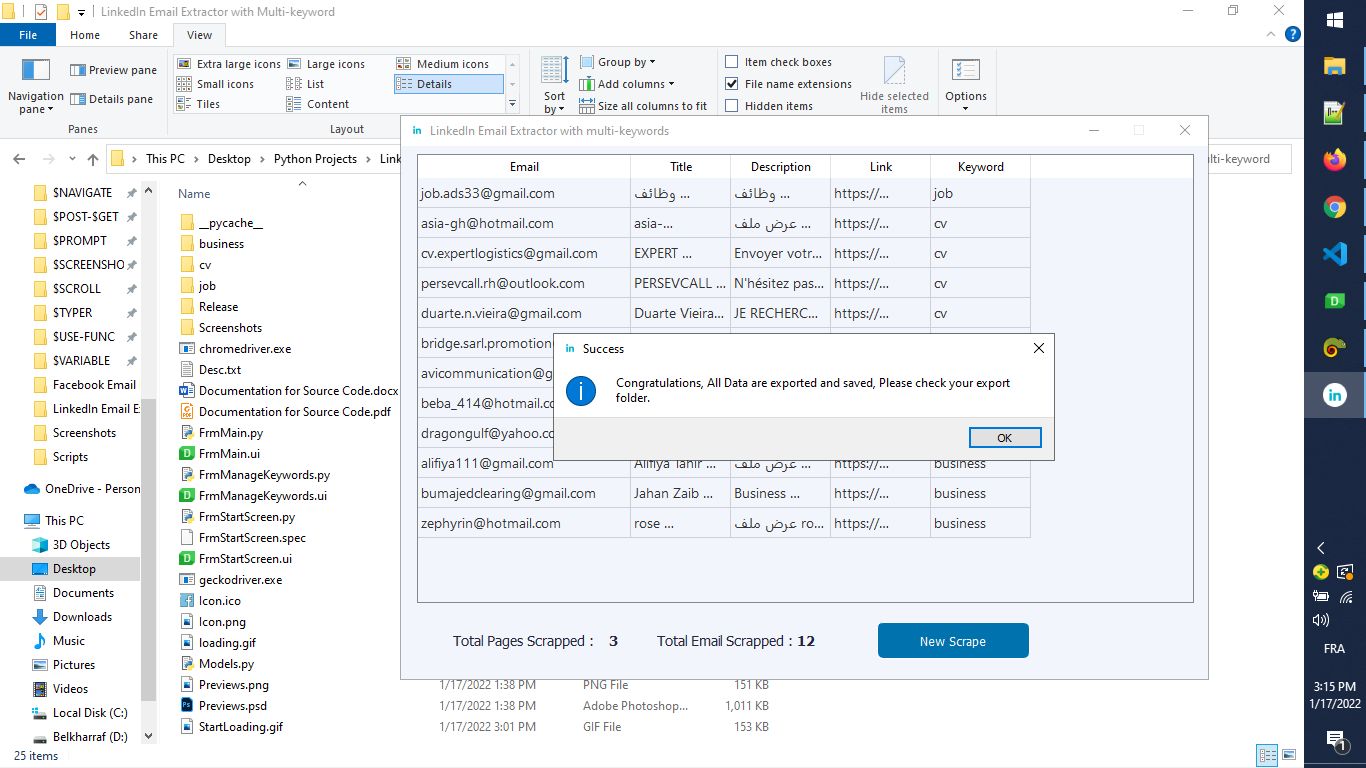Screen dimensions: 1366x768
Task: Choose Content layout
Action: click(318, 104)
